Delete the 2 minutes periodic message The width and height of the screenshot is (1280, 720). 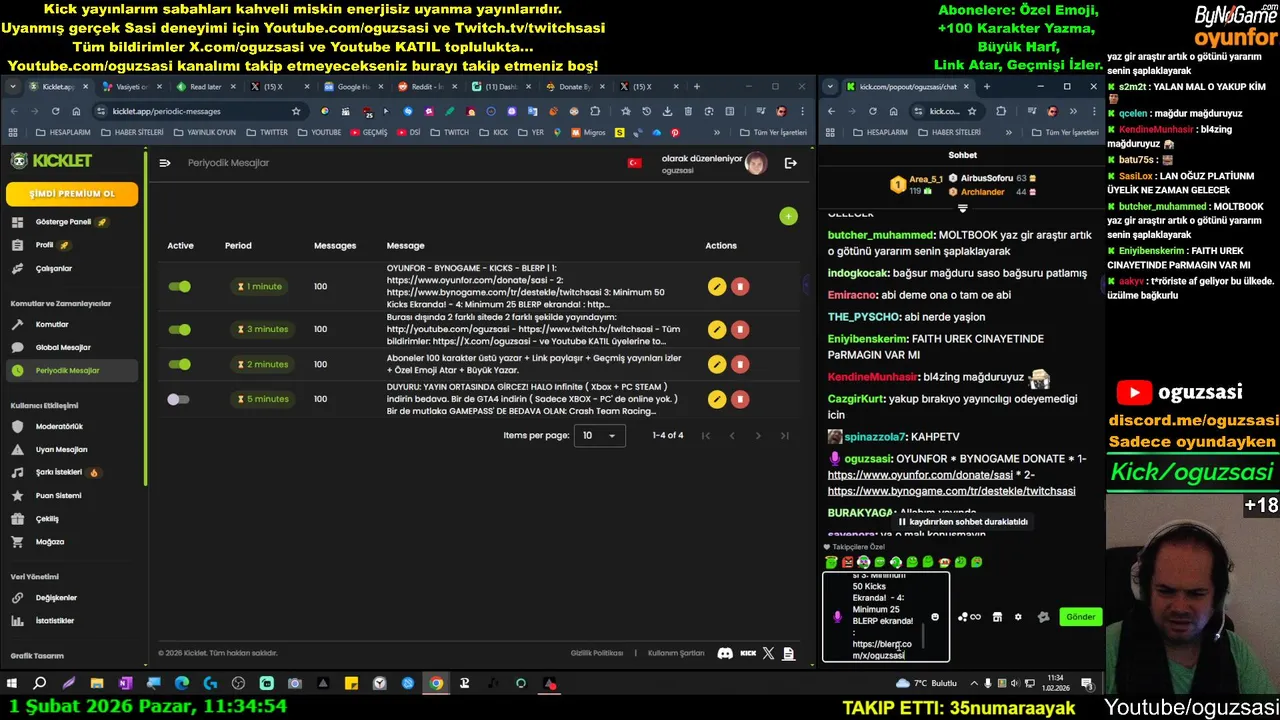click(740, 364)
